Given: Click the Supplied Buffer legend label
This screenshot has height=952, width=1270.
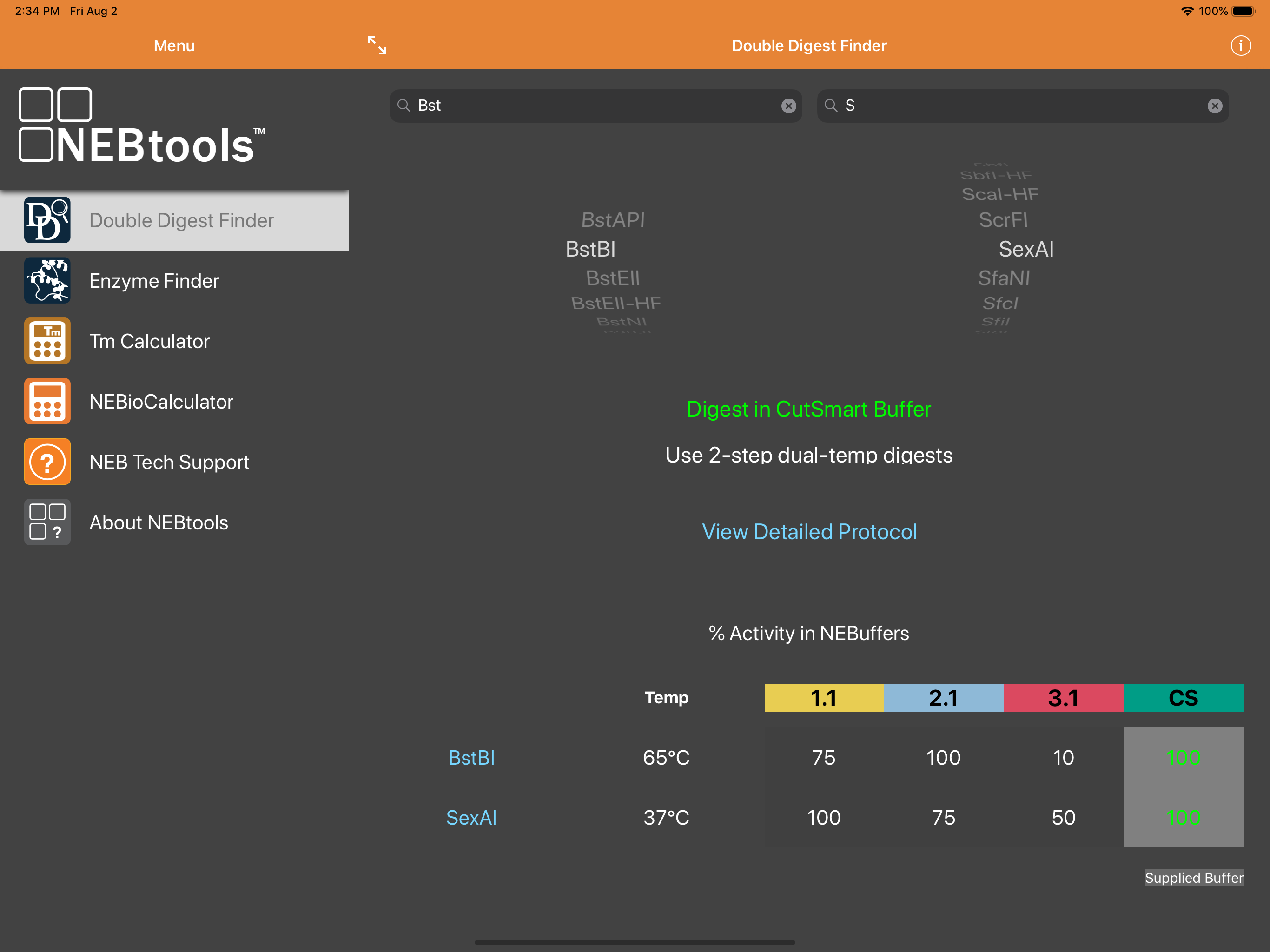Looking at the screenshot, I should click(1194, 877).
